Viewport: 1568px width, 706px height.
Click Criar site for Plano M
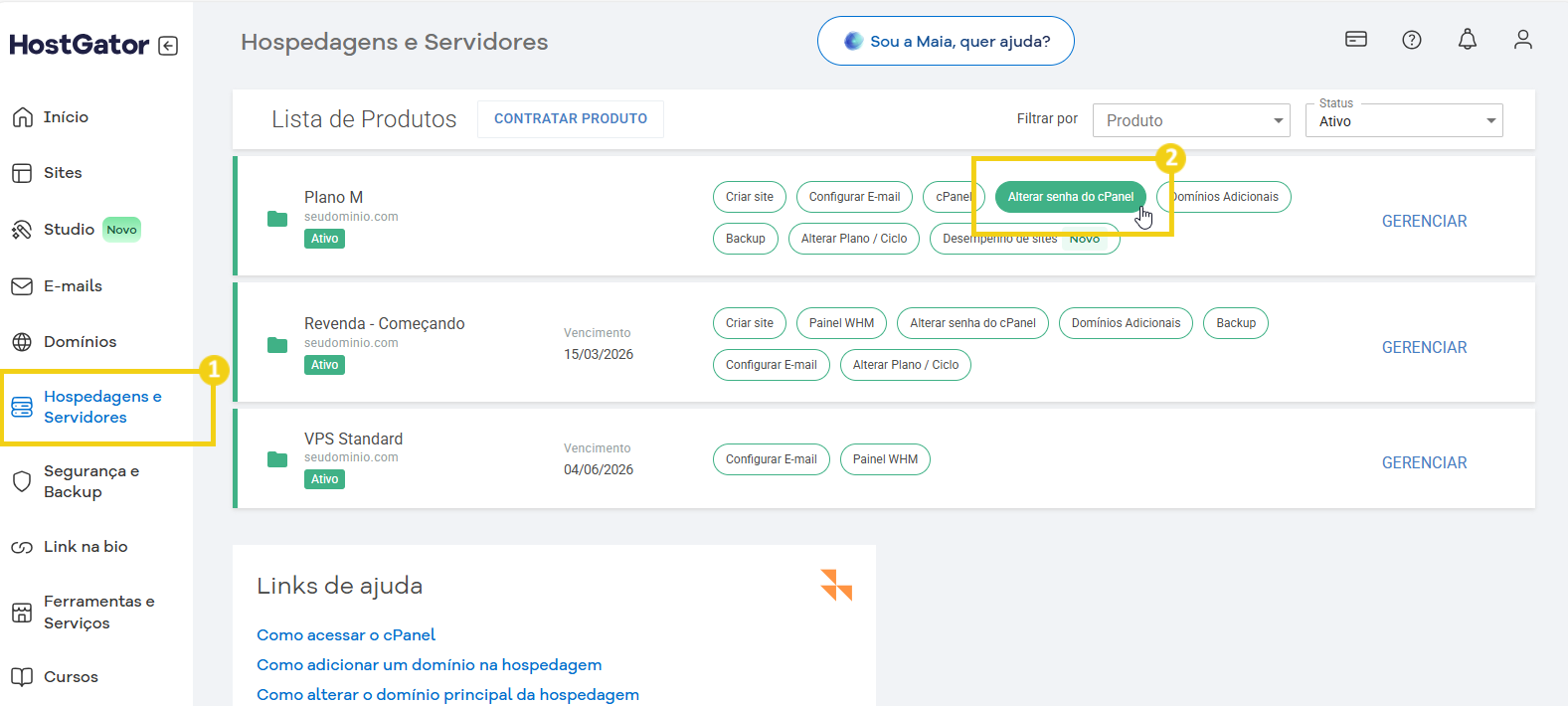click(750, 197)
